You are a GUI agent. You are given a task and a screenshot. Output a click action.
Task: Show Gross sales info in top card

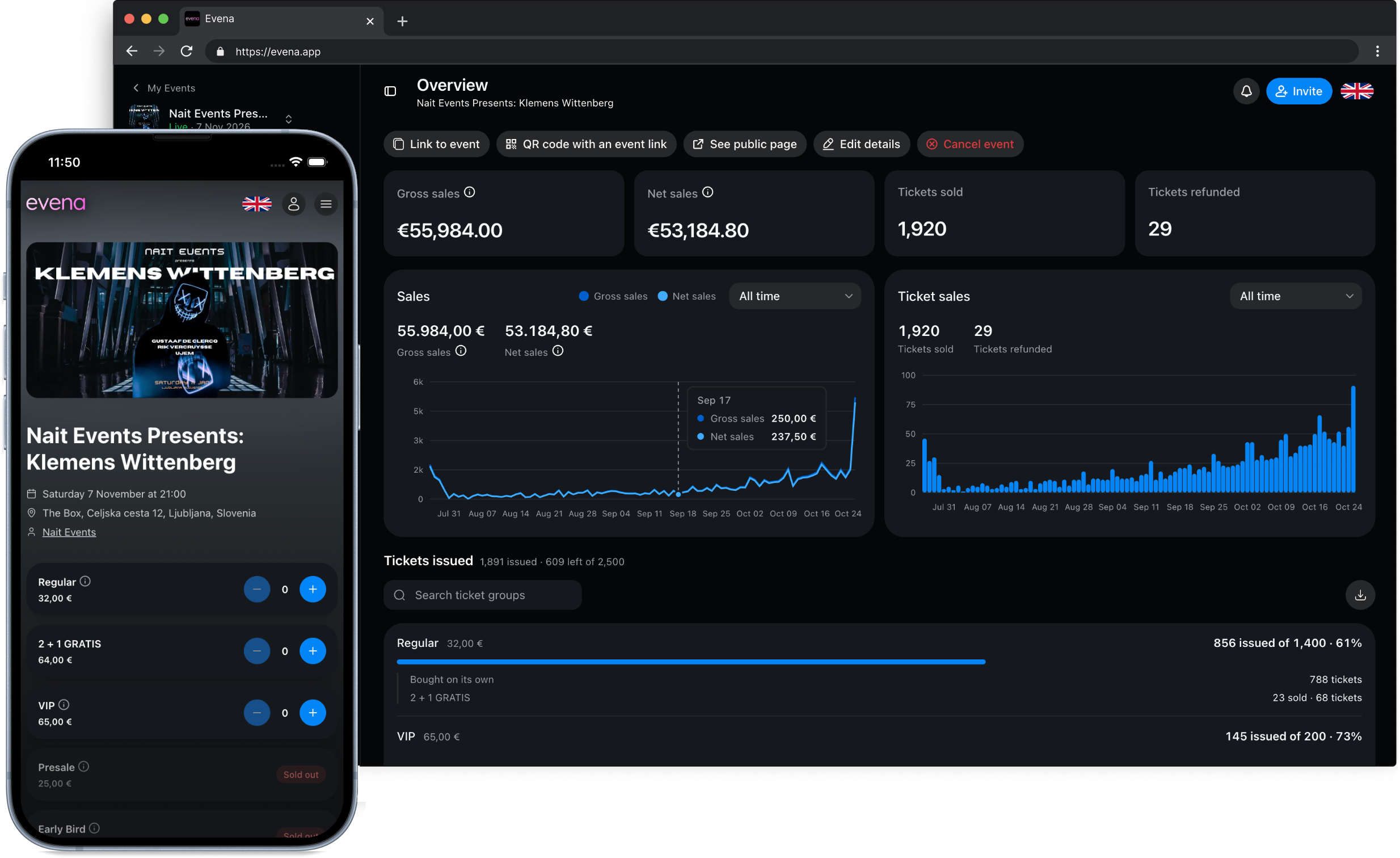tap(469, 192)
